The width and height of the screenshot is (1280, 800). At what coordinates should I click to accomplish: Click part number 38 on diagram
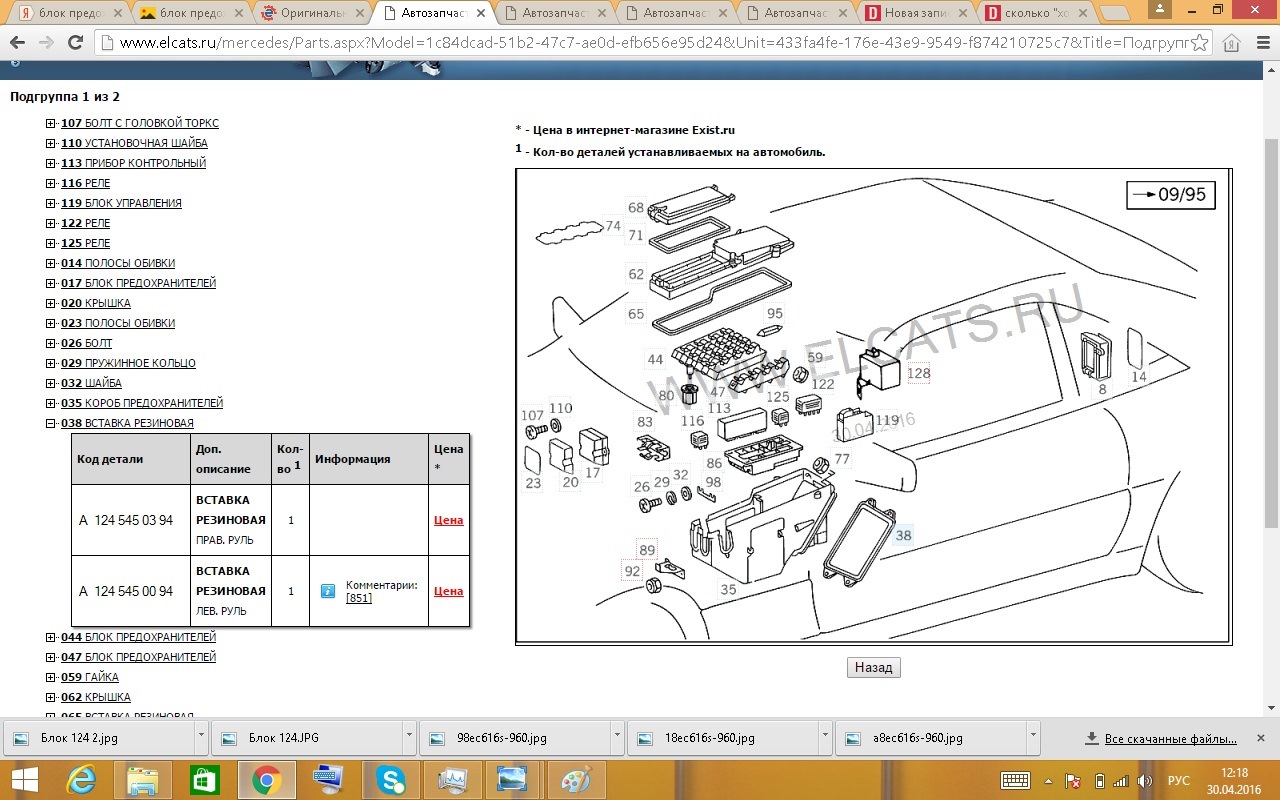903,535
